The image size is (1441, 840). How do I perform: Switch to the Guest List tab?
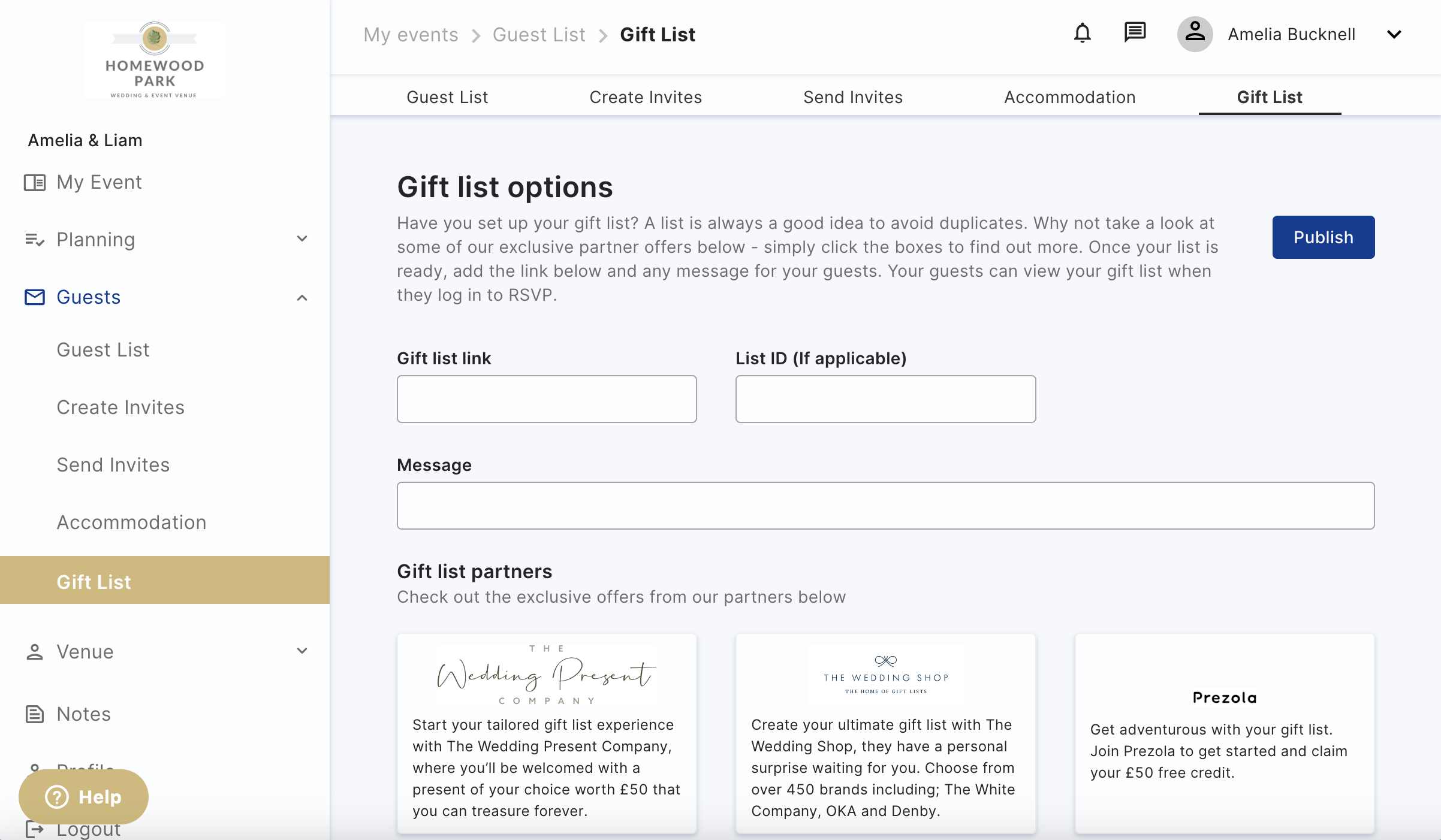[447, 97]
